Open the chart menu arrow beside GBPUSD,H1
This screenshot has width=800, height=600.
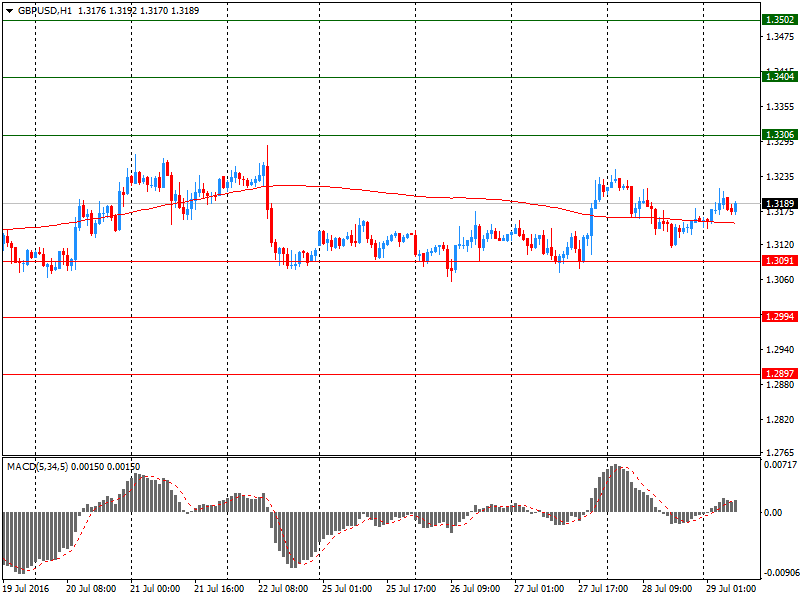coord(9,11)
